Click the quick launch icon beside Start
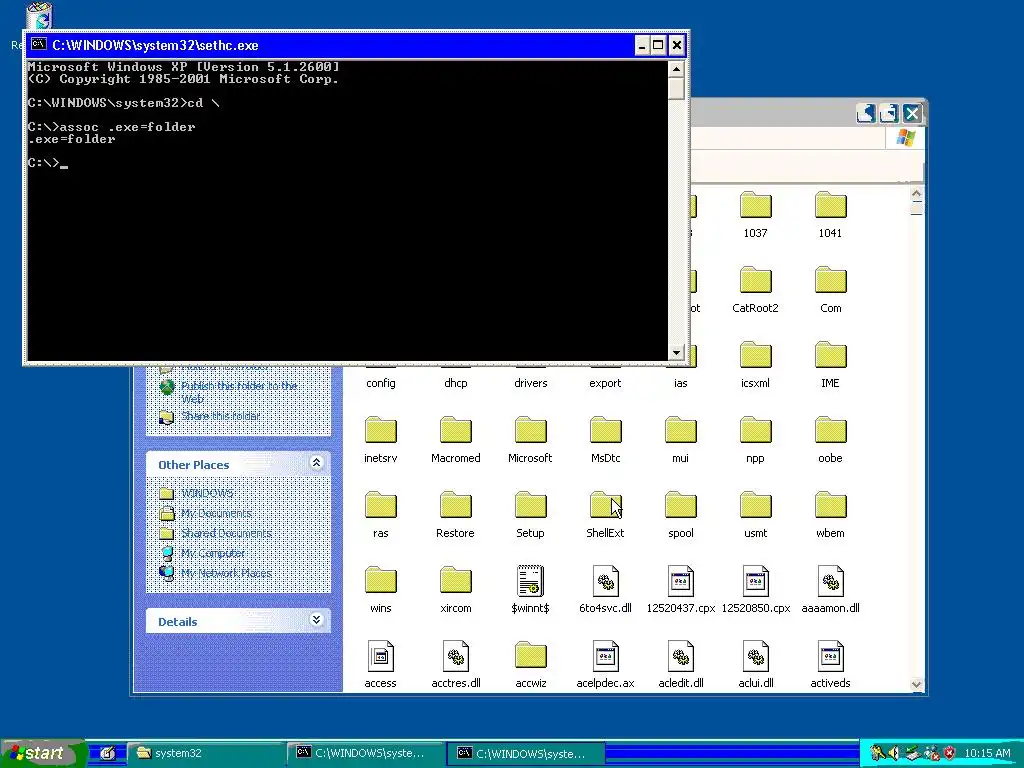Image resolution: width=1024 pixels, height=768 pixels. pyautogui.click(x=108, y=753)
